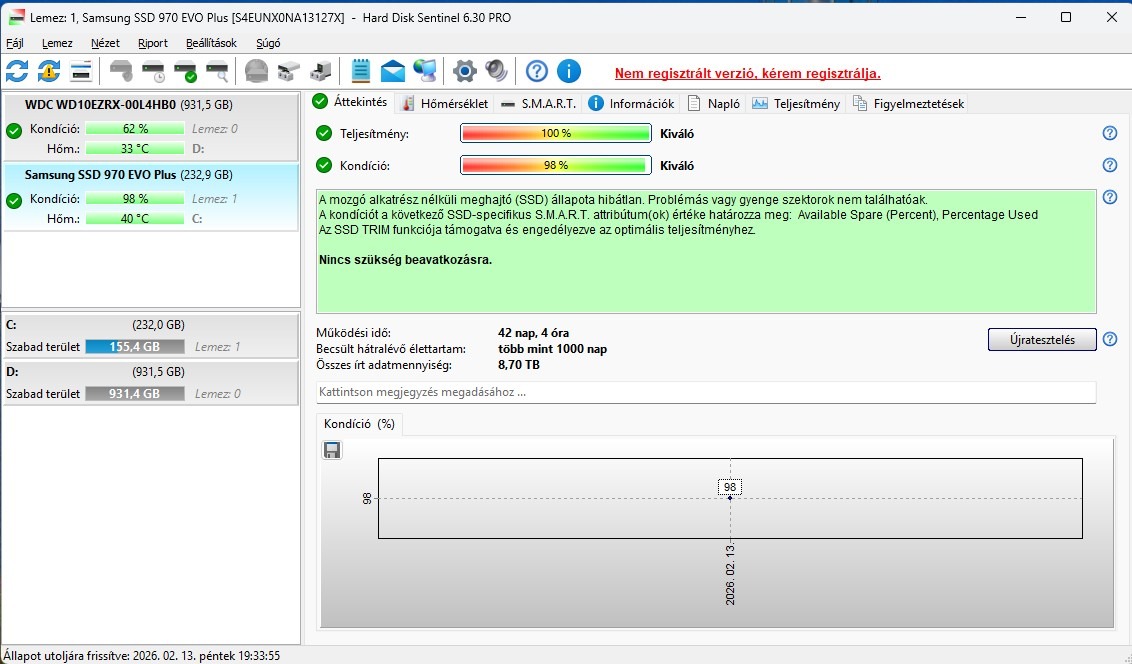Screen dimensions: 1132x664
Task: Click the C: partition header row
Action: [x=151, y=325]
